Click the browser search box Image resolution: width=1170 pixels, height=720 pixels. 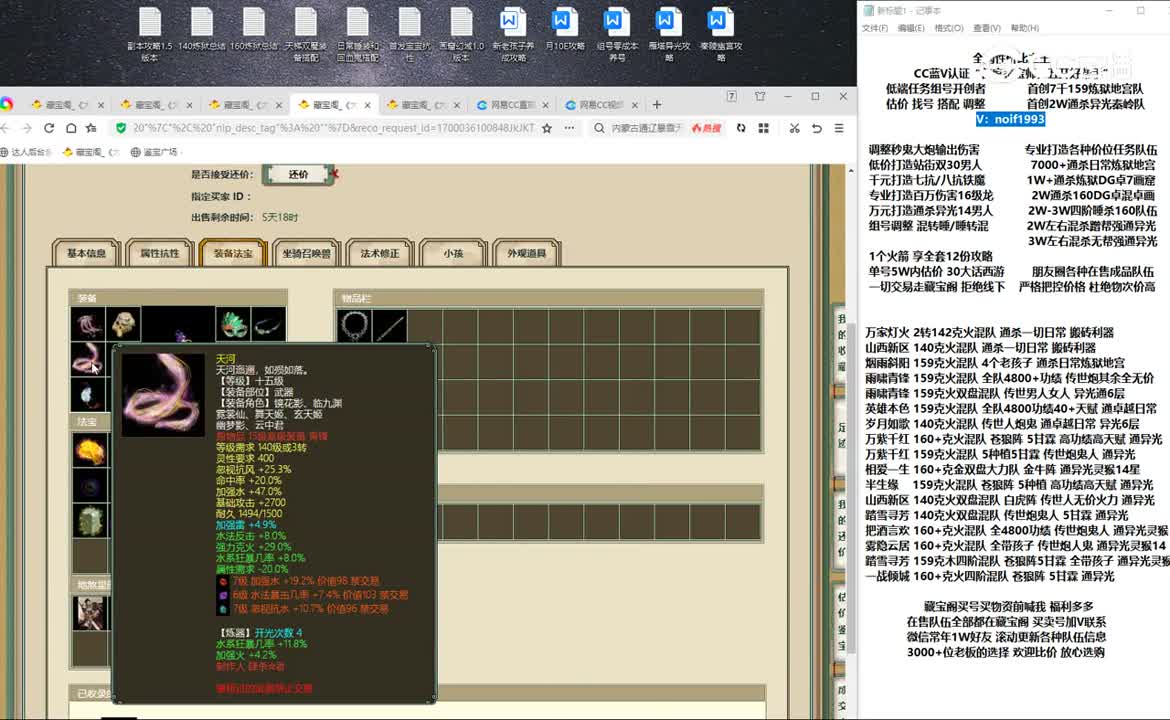646,128
